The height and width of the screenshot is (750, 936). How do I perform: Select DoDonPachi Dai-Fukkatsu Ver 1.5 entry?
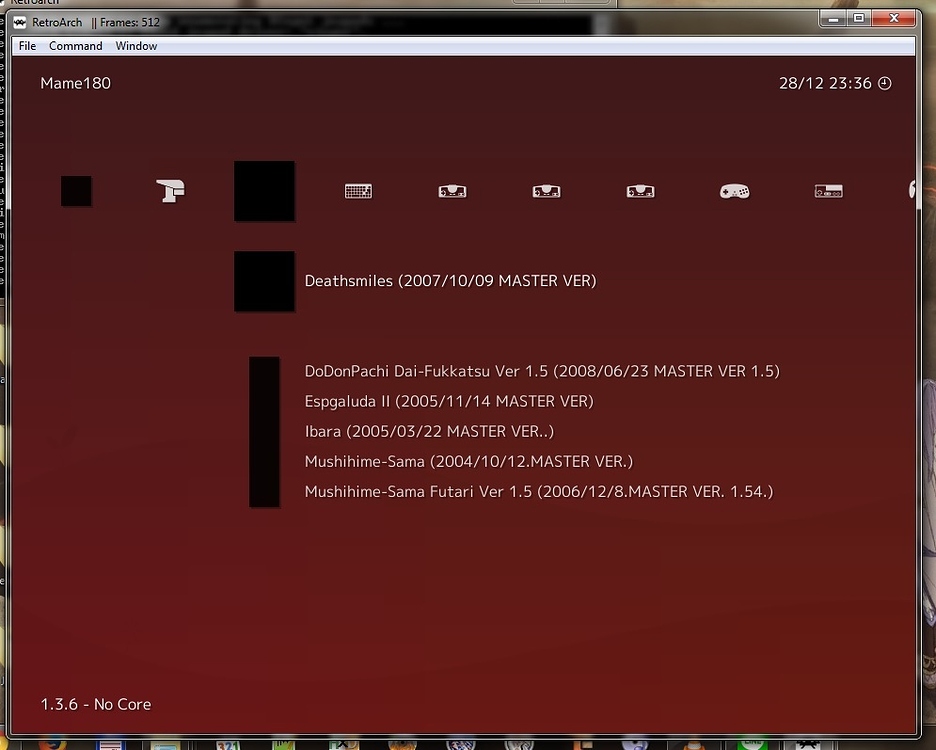[542, 371]
